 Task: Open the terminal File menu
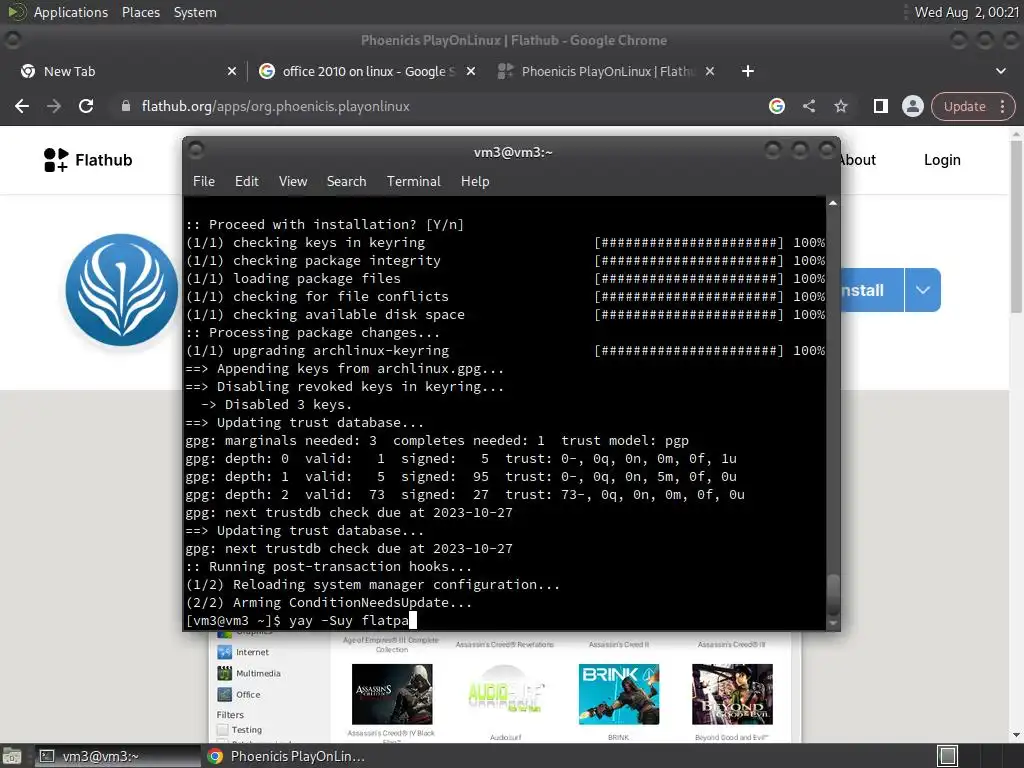204,182
